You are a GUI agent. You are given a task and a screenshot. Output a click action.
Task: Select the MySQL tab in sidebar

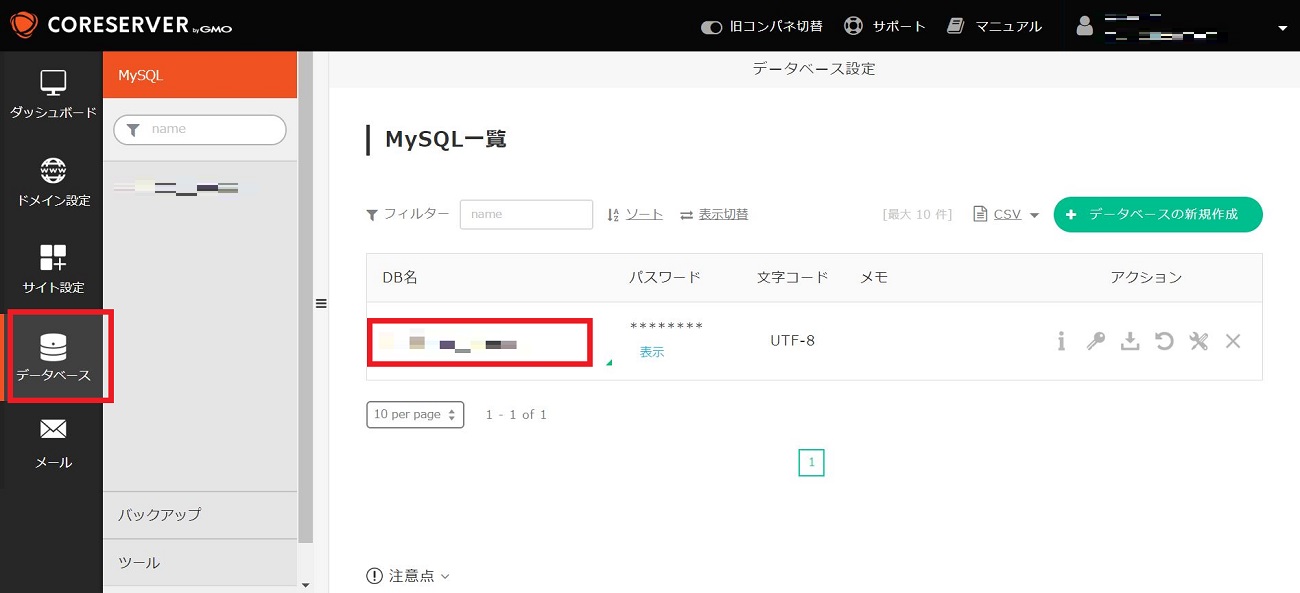tap(200, 75)
